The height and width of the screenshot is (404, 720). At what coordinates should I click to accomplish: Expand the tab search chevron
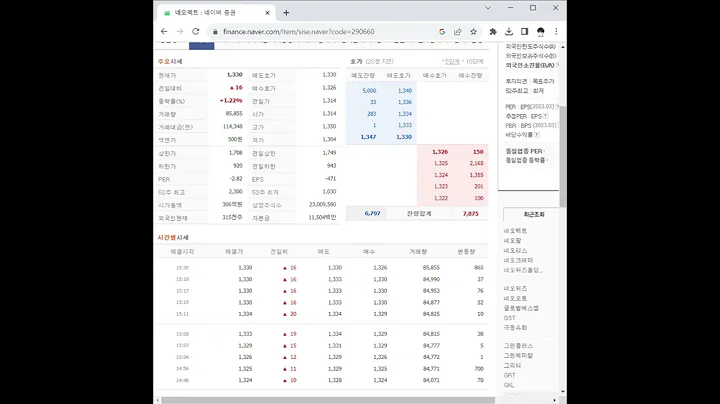pos(488,8)
